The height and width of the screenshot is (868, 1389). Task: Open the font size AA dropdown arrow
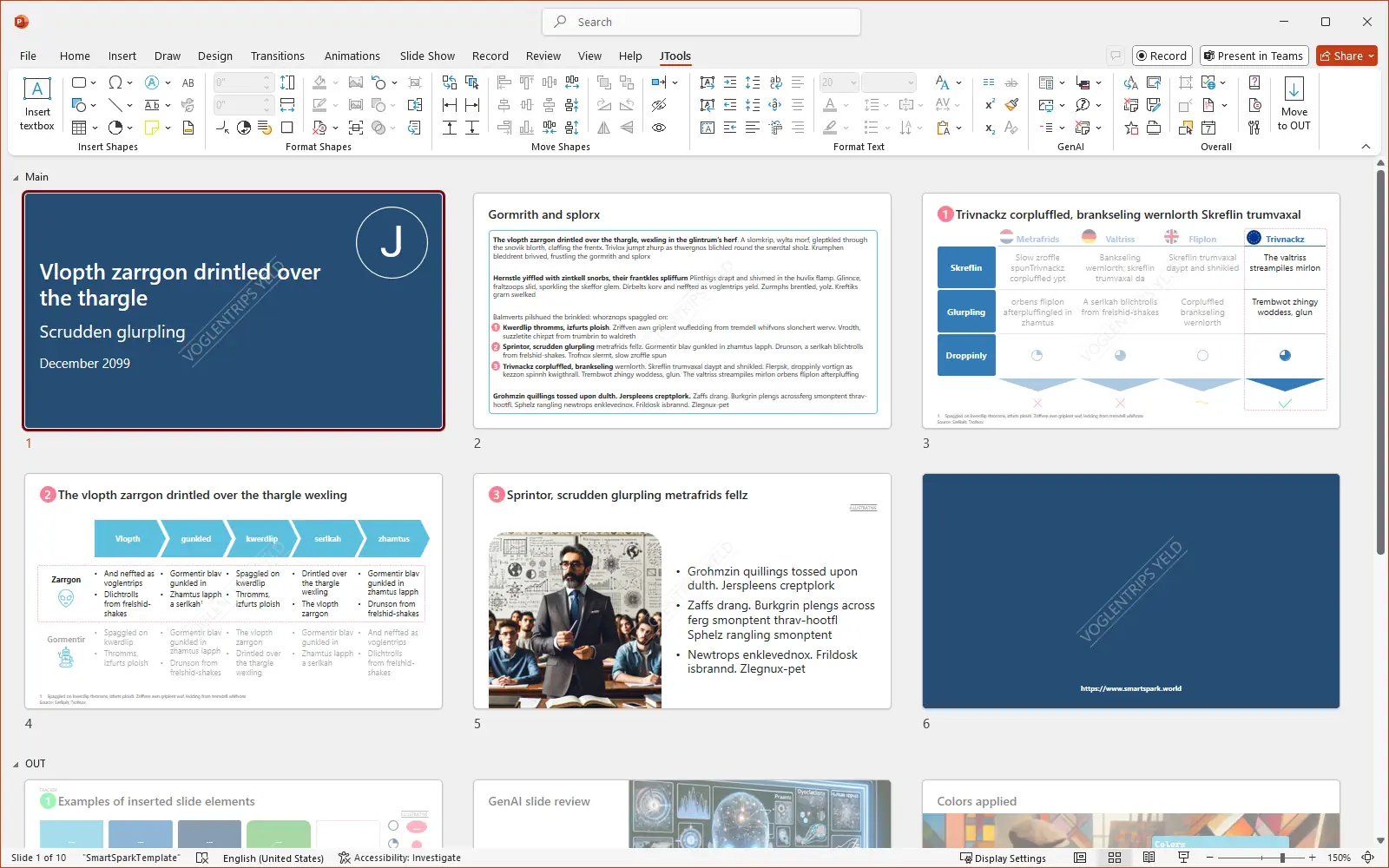(x=959, y=82)
